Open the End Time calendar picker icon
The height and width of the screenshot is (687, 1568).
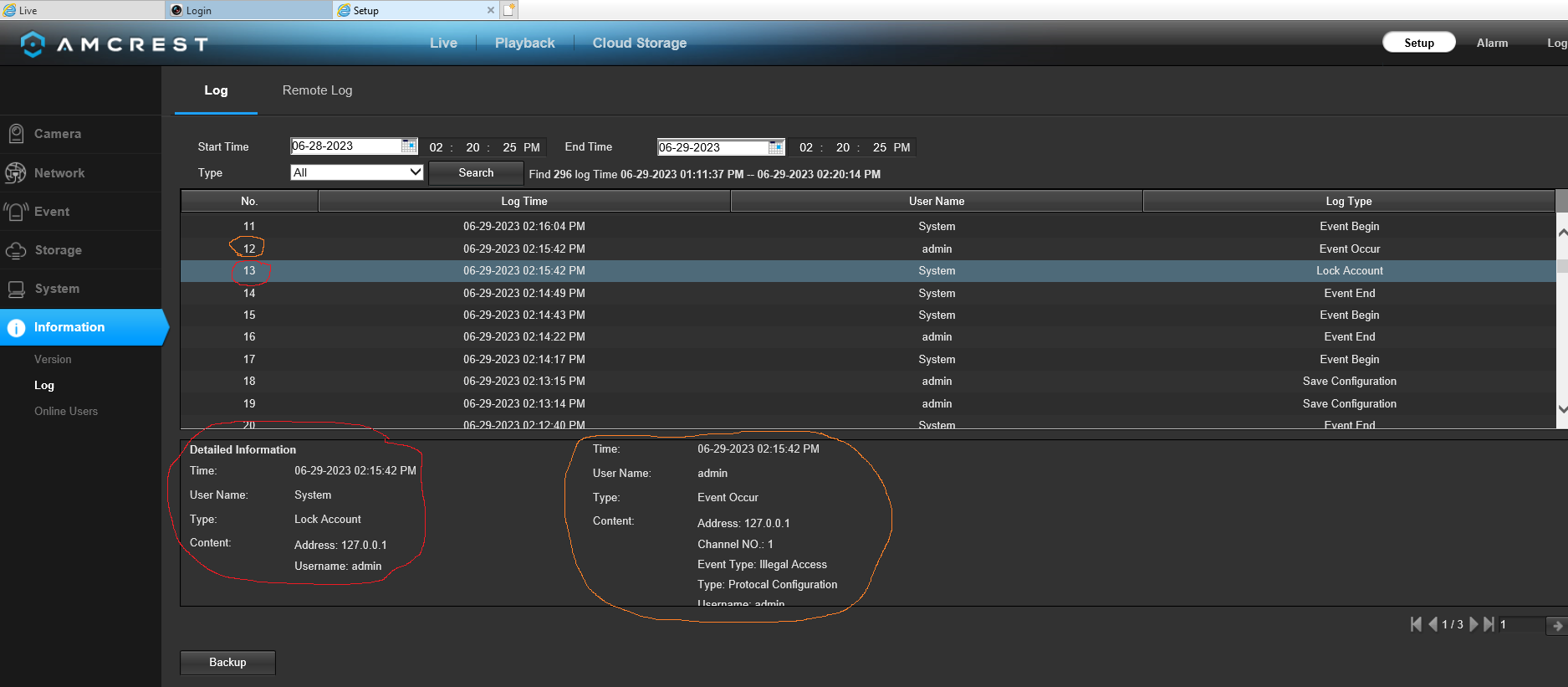click(776, 147)
